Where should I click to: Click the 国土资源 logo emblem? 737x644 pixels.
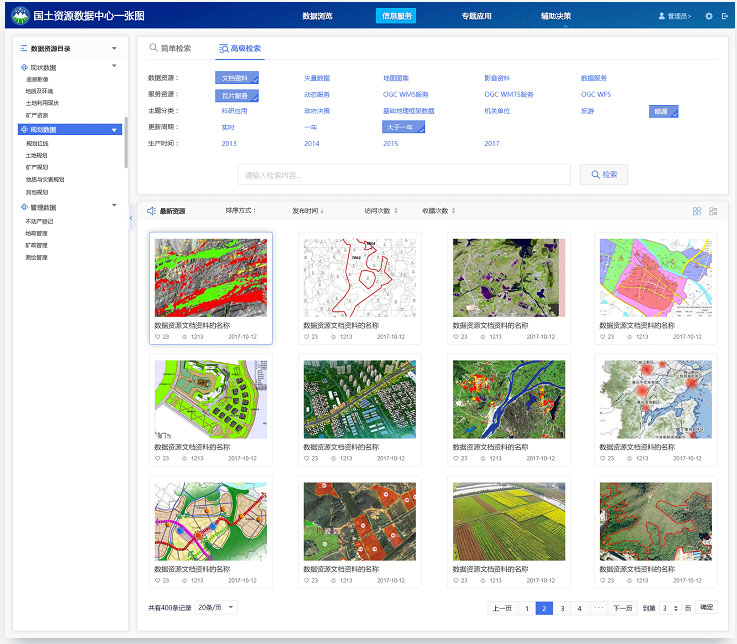18,16
